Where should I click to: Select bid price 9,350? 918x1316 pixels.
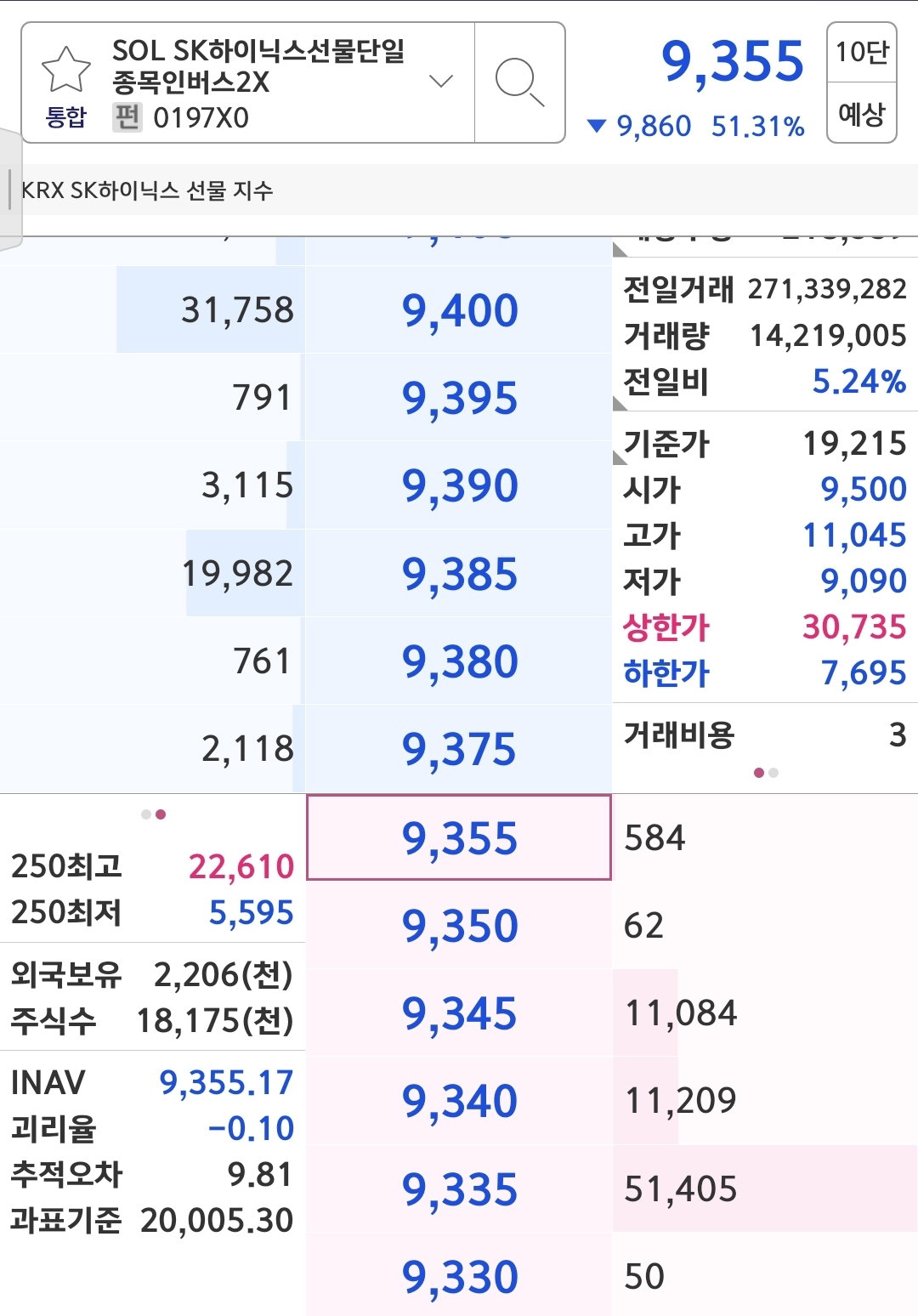(x=459, y=925)
